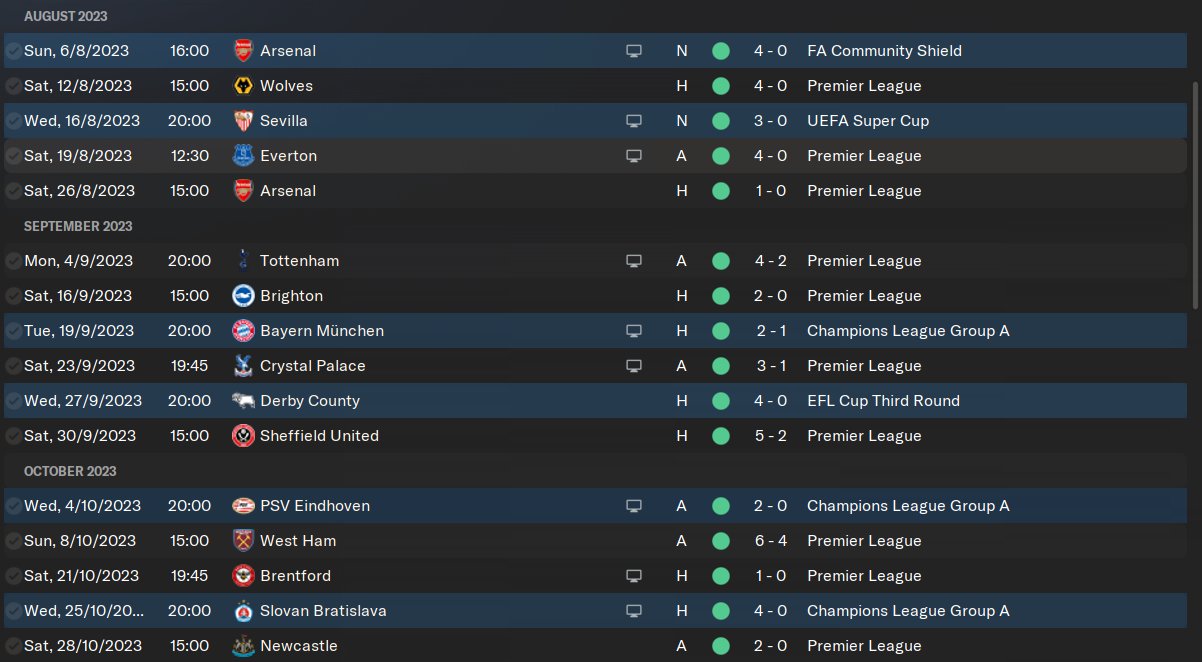The image size is (1202, 662).
Task: Click the Bayern München crest icon
Action: point(242,331)
